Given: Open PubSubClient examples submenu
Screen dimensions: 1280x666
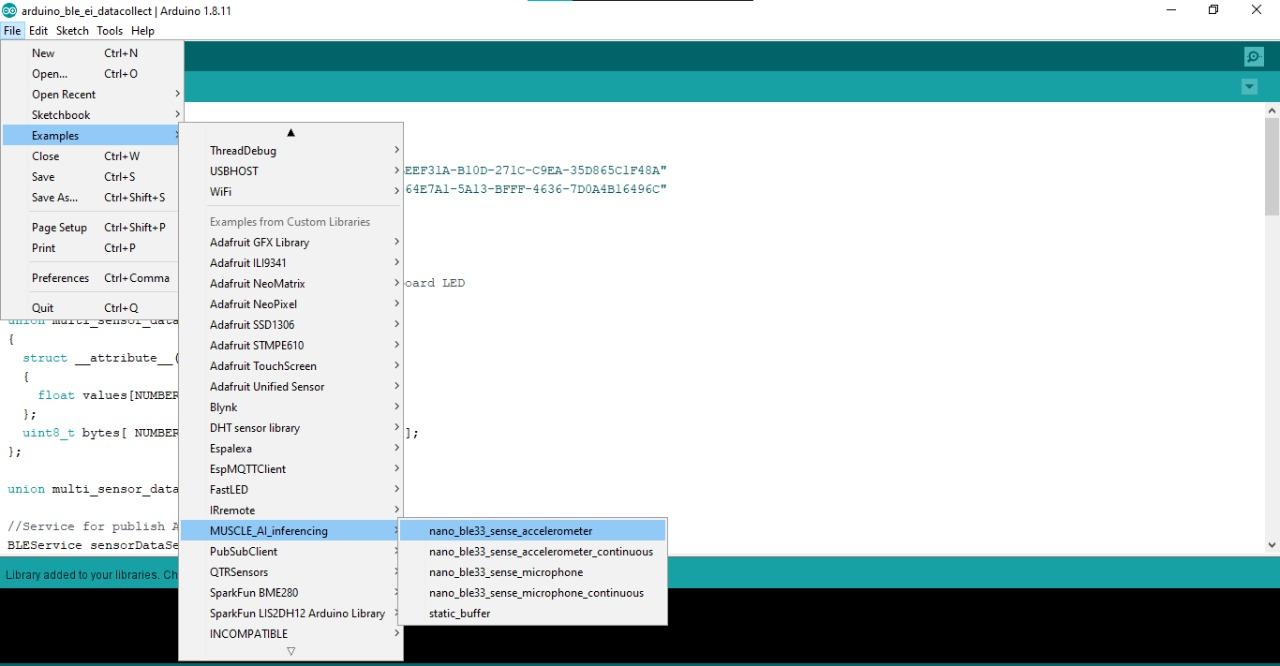Looking at the screenshot, I should [x=291, y=552].
